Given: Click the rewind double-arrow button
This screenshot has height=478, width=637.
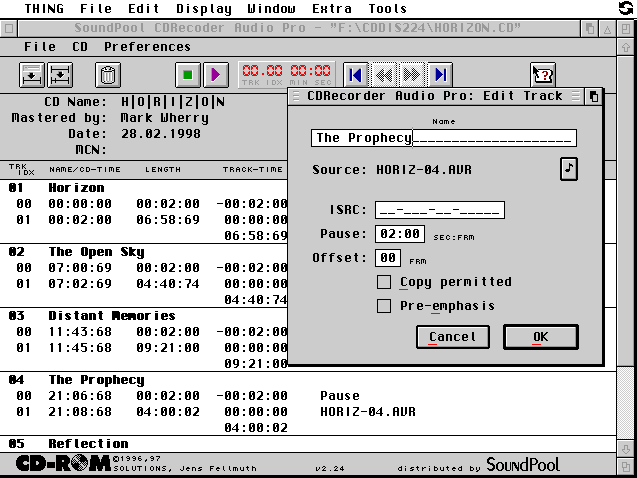Looking at the screenshot, I should (x=384, y=75).
